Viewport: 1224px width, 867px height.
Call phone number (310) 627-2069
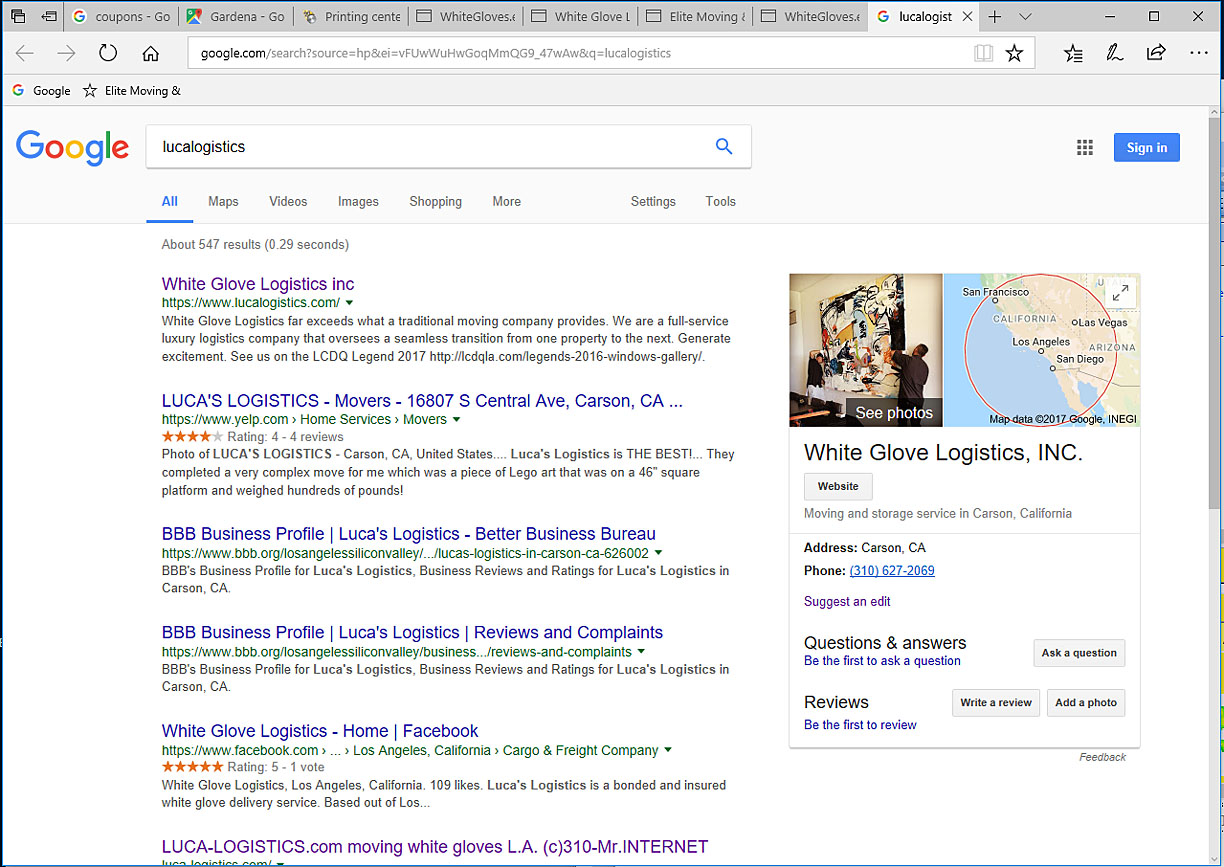[892, 571]
